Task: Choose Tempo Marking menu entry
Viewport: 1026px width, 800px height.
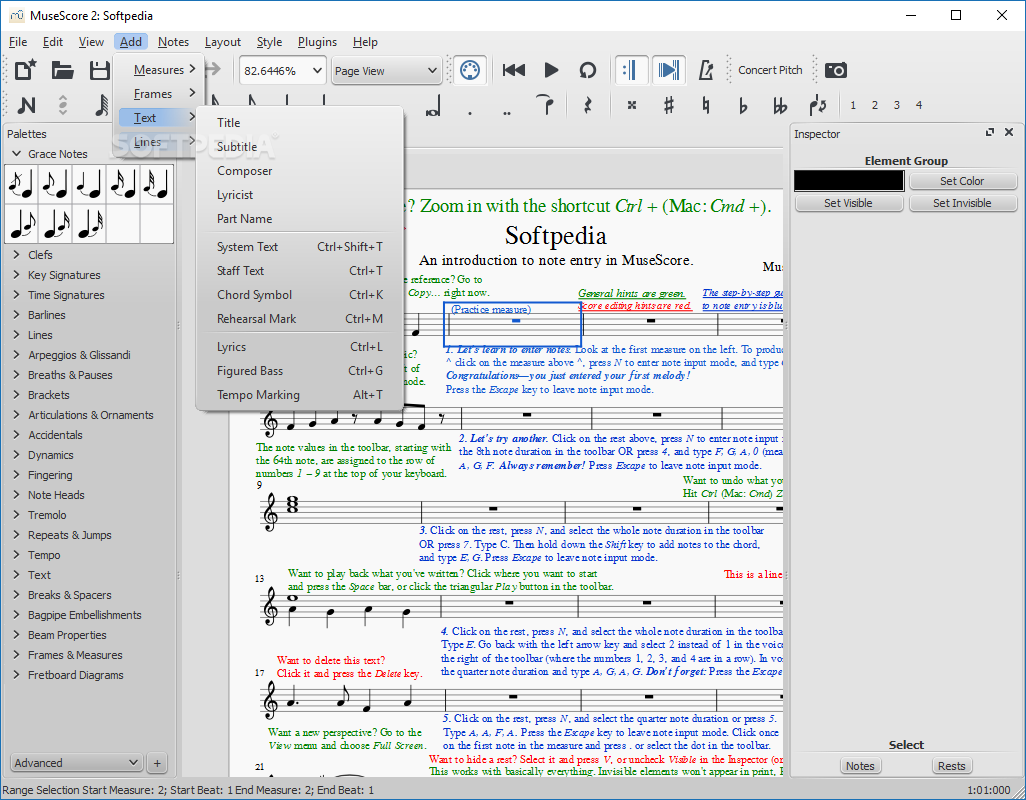Action: [x=300, y=394]
